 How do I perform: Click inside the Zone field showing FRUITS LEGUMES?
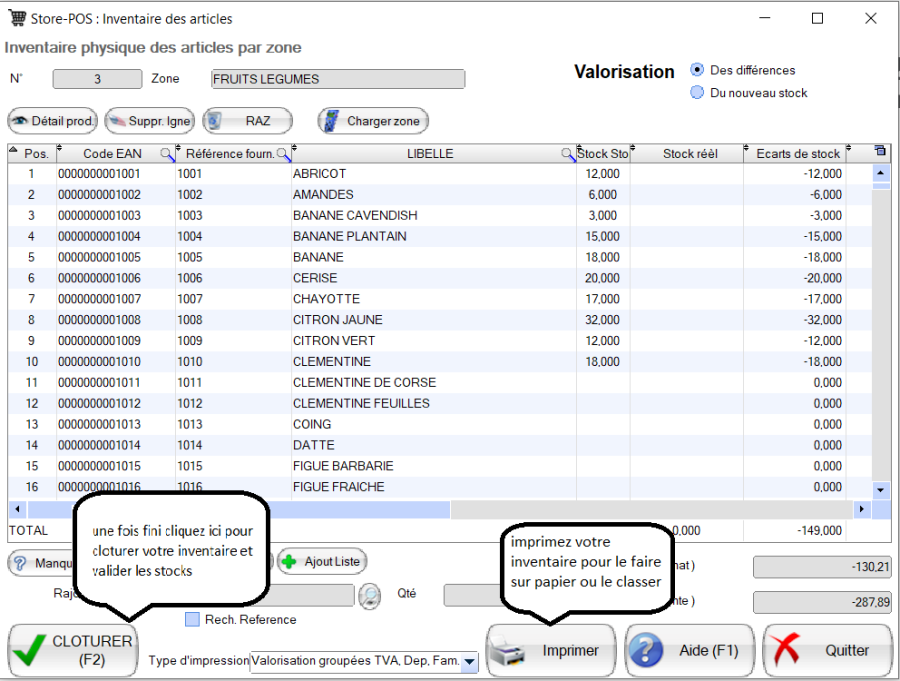click(337, 78)
